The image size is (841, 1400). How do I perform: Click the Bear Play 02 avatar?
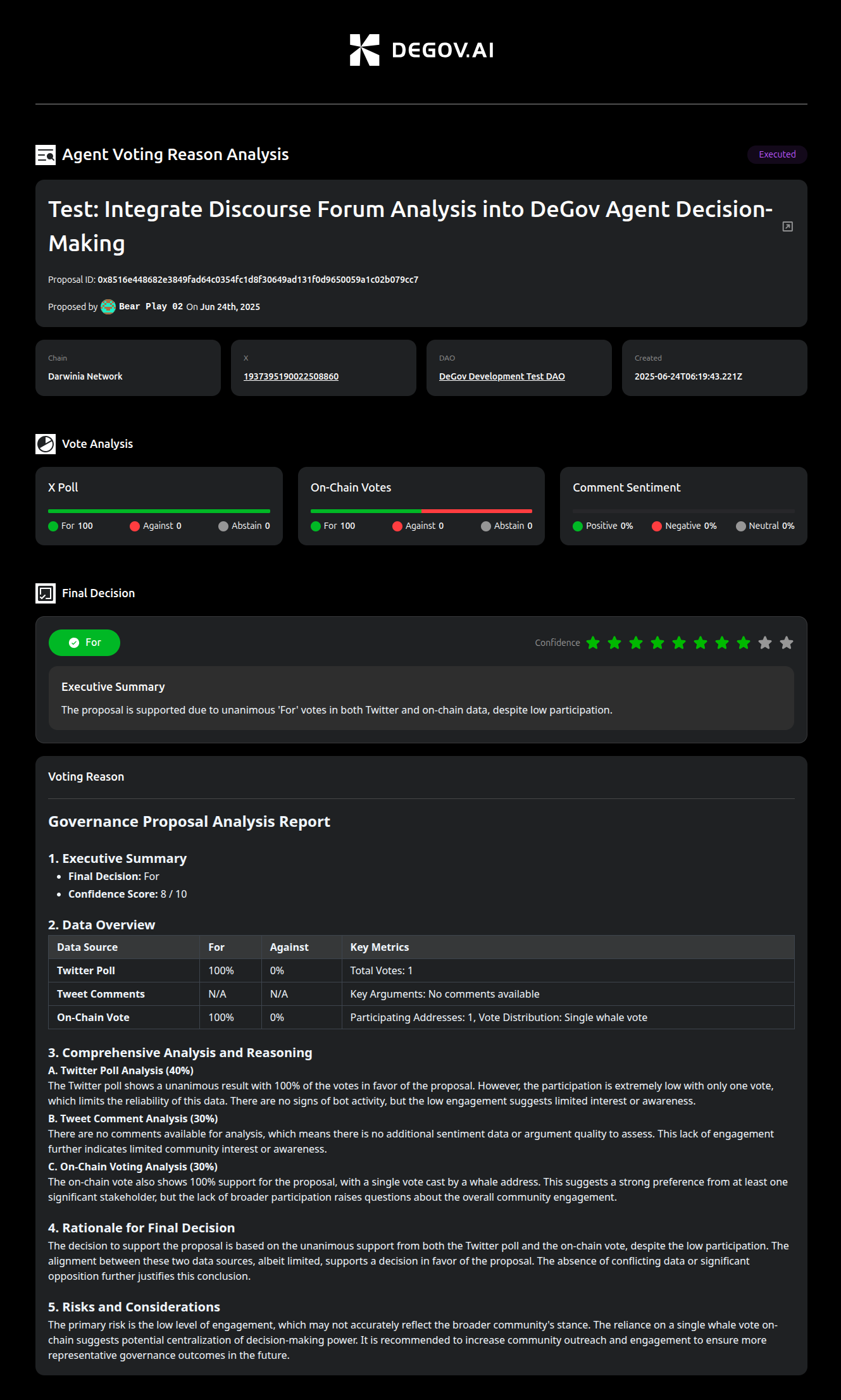tap(108, 307)
